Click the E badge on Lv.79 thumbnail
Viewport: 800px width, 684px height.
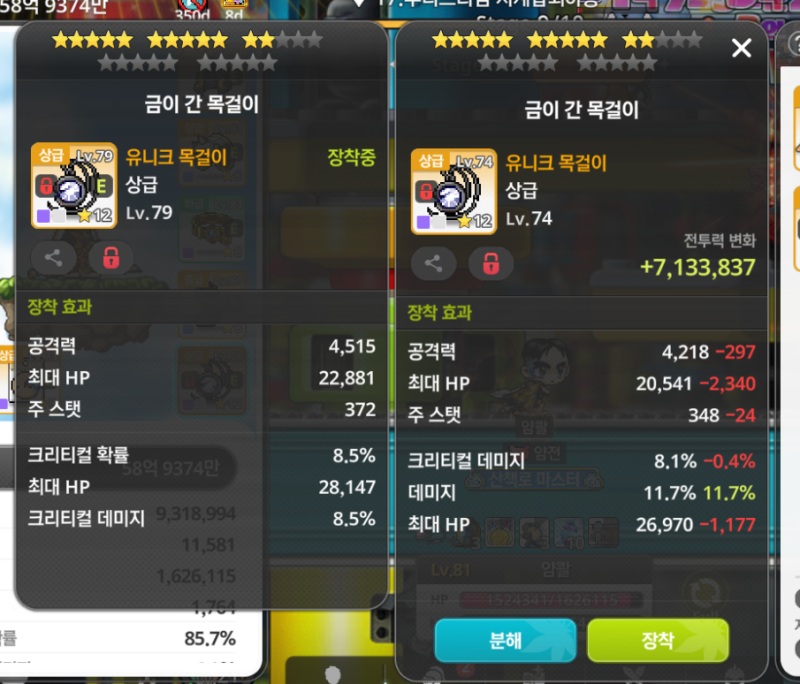102,186
